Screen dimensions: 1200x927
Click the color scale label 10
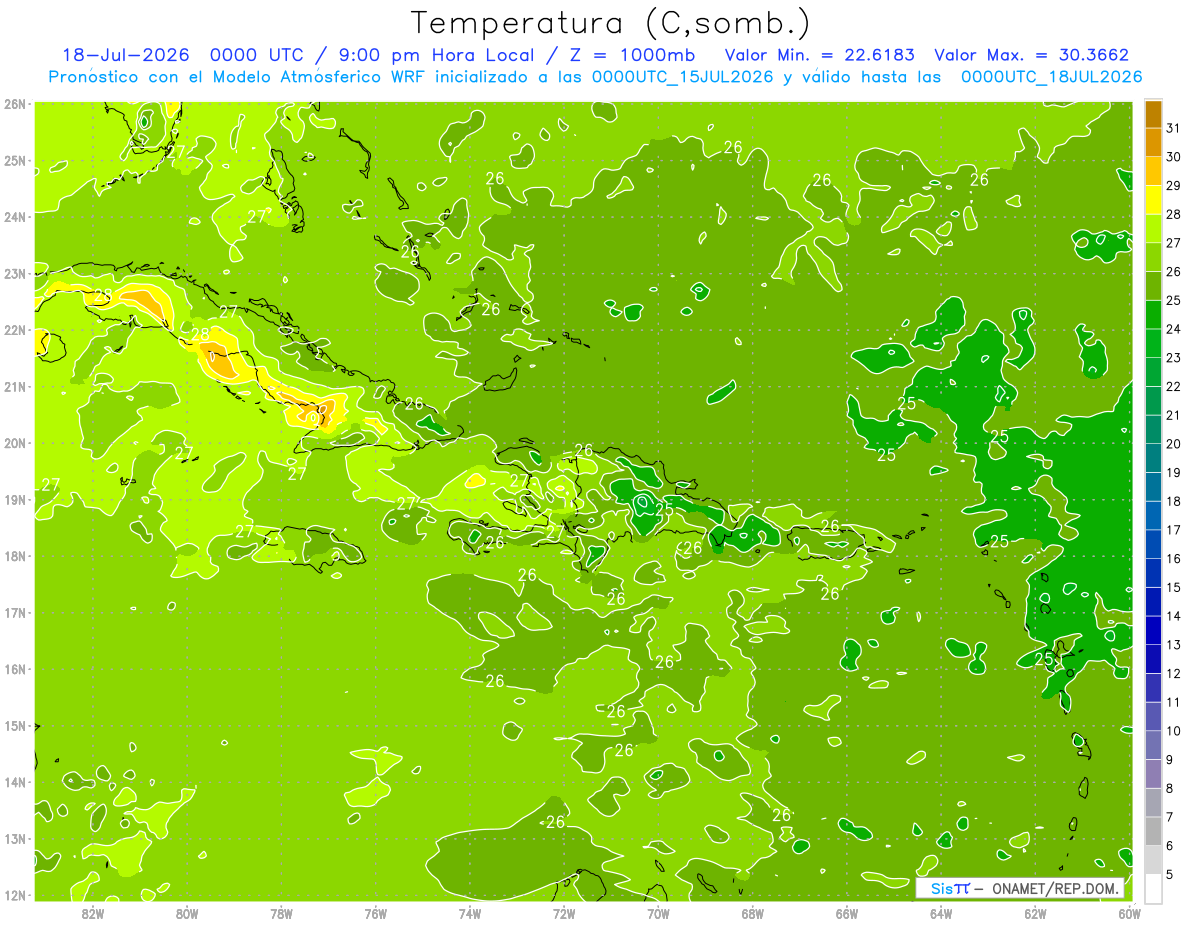(1174, 731)
